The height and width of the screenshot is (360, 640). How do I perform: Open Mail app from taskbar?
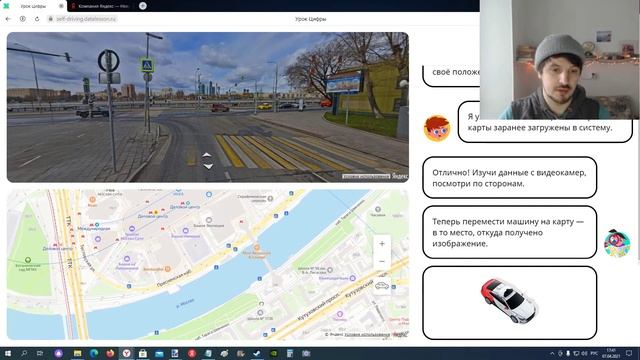(x=159, y=353)
